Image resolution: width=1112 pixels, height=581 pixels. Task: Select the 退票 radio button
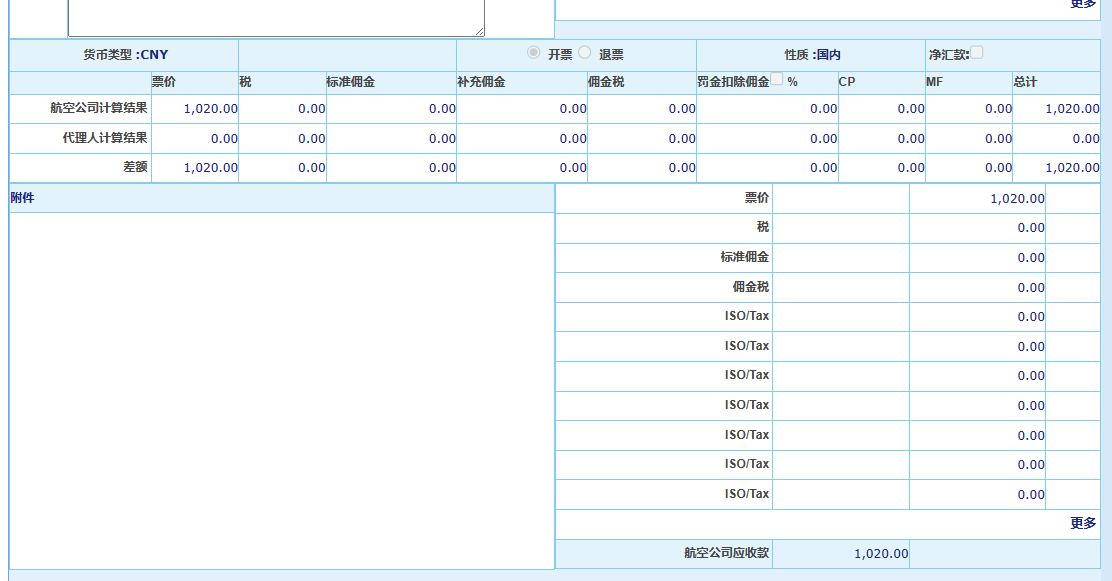click(585, 53)
